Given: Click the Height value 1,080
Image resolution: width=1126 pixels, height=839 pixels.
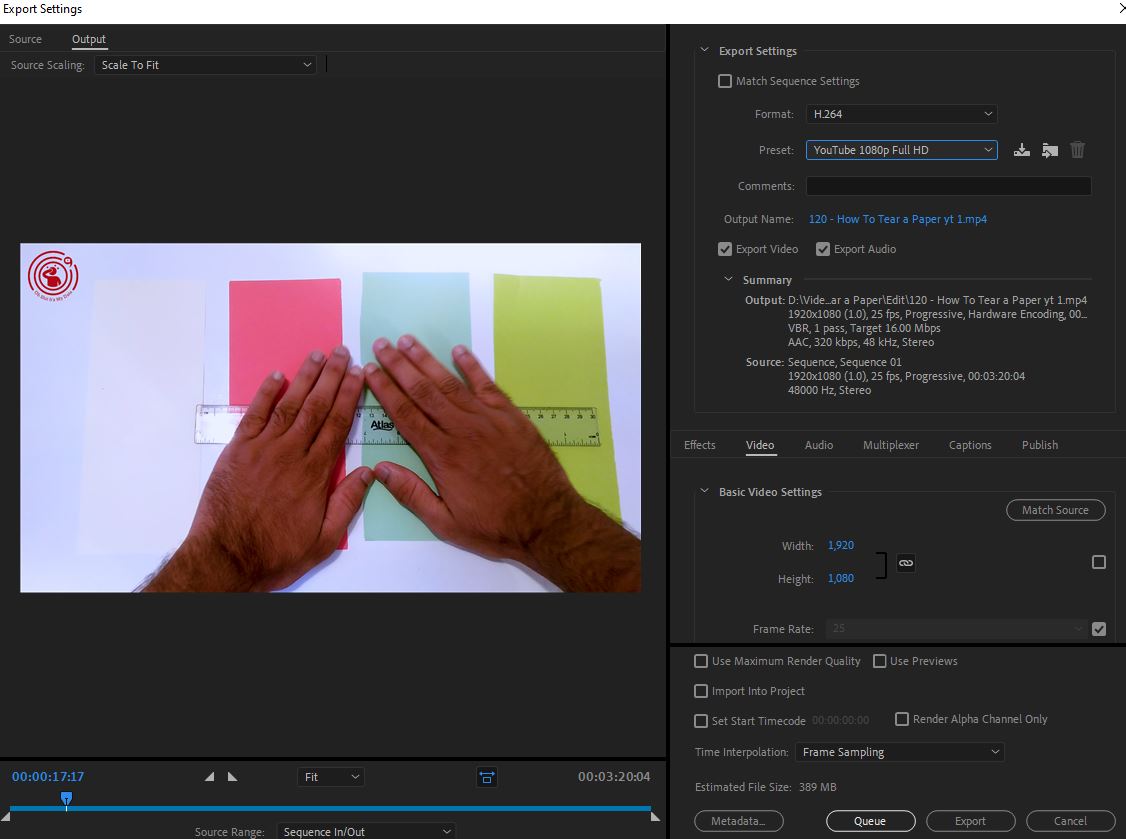Looking at the screenshot, I should [841, 578].
